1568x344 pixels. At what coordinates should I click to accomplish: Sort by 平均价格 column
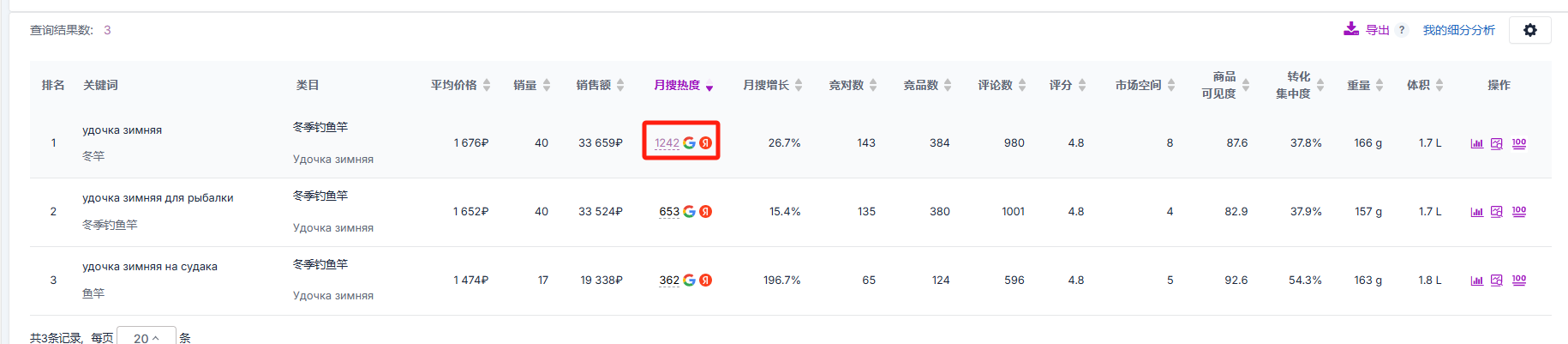[460, 85]
